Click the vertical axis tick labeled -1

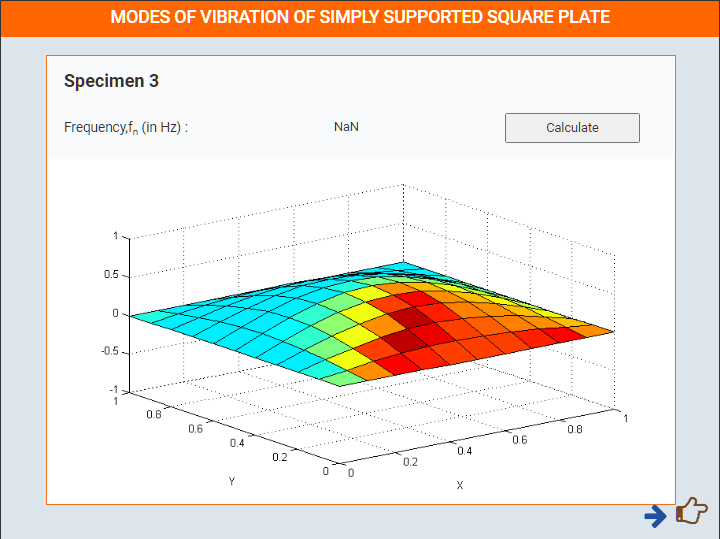[x=114, y=390]
